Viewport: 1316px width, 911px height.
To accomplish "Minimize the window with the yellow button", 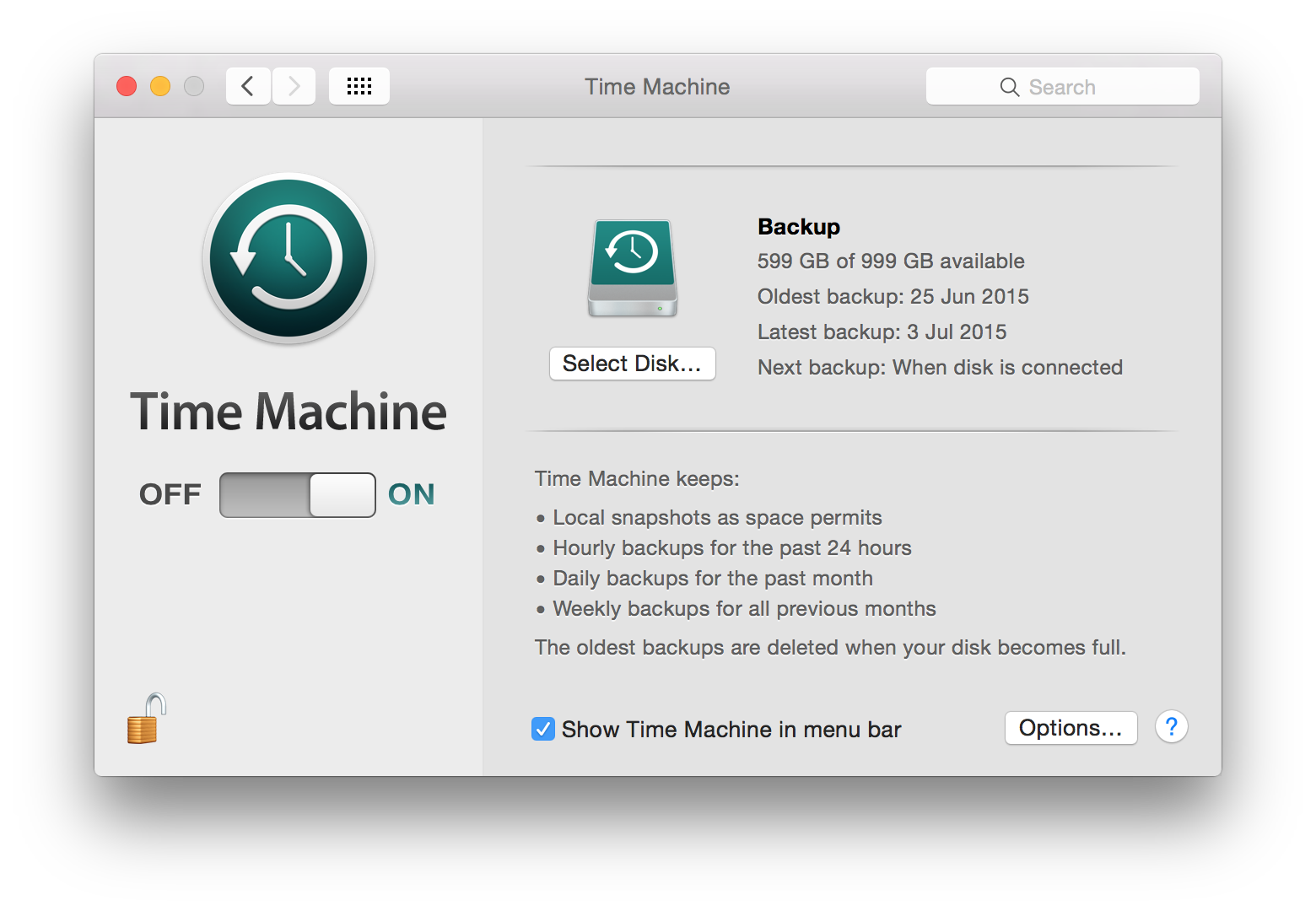I will [x=160, y=86].
